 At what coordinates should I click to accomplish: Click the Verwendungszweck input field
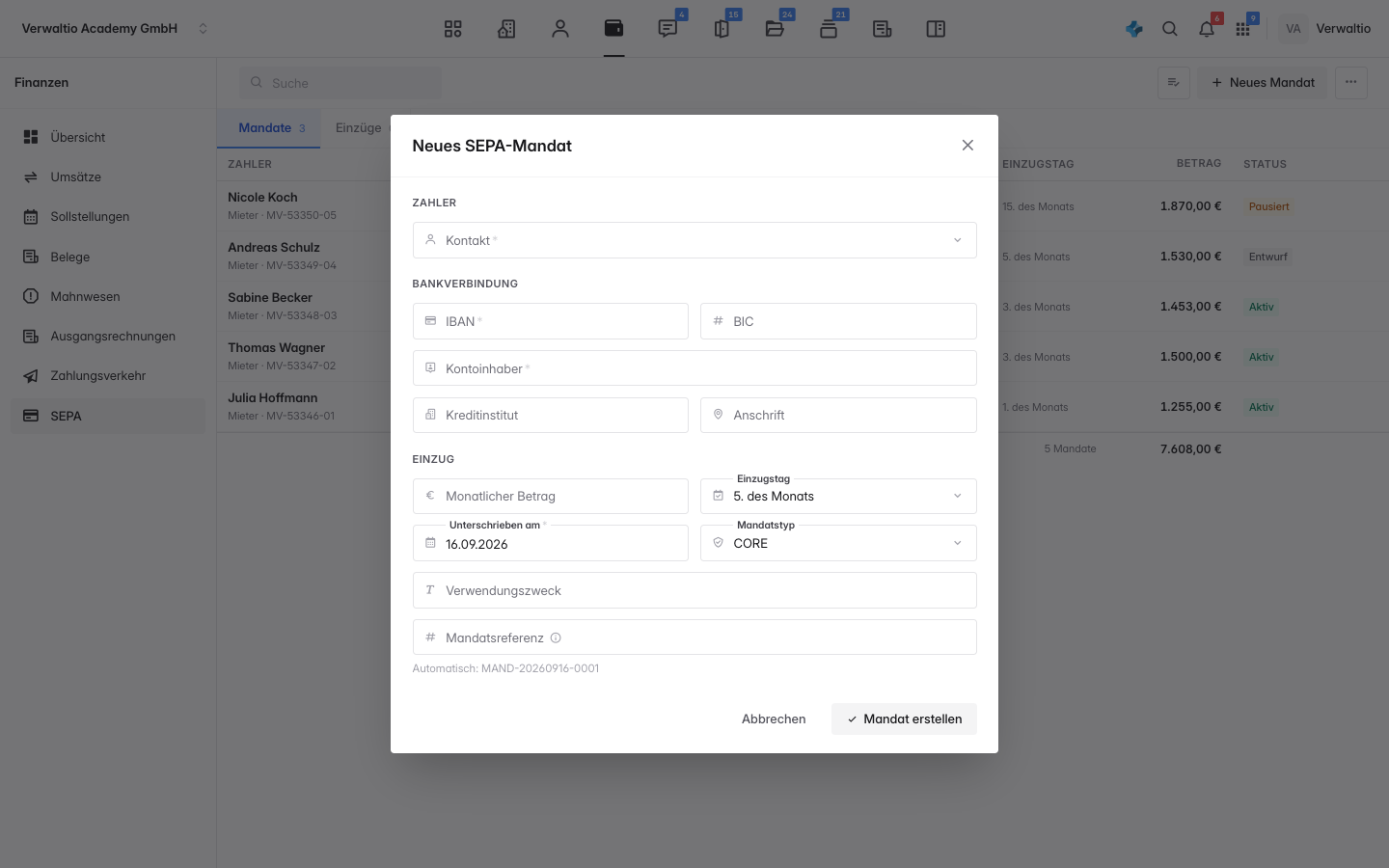[x=694, y=590]
